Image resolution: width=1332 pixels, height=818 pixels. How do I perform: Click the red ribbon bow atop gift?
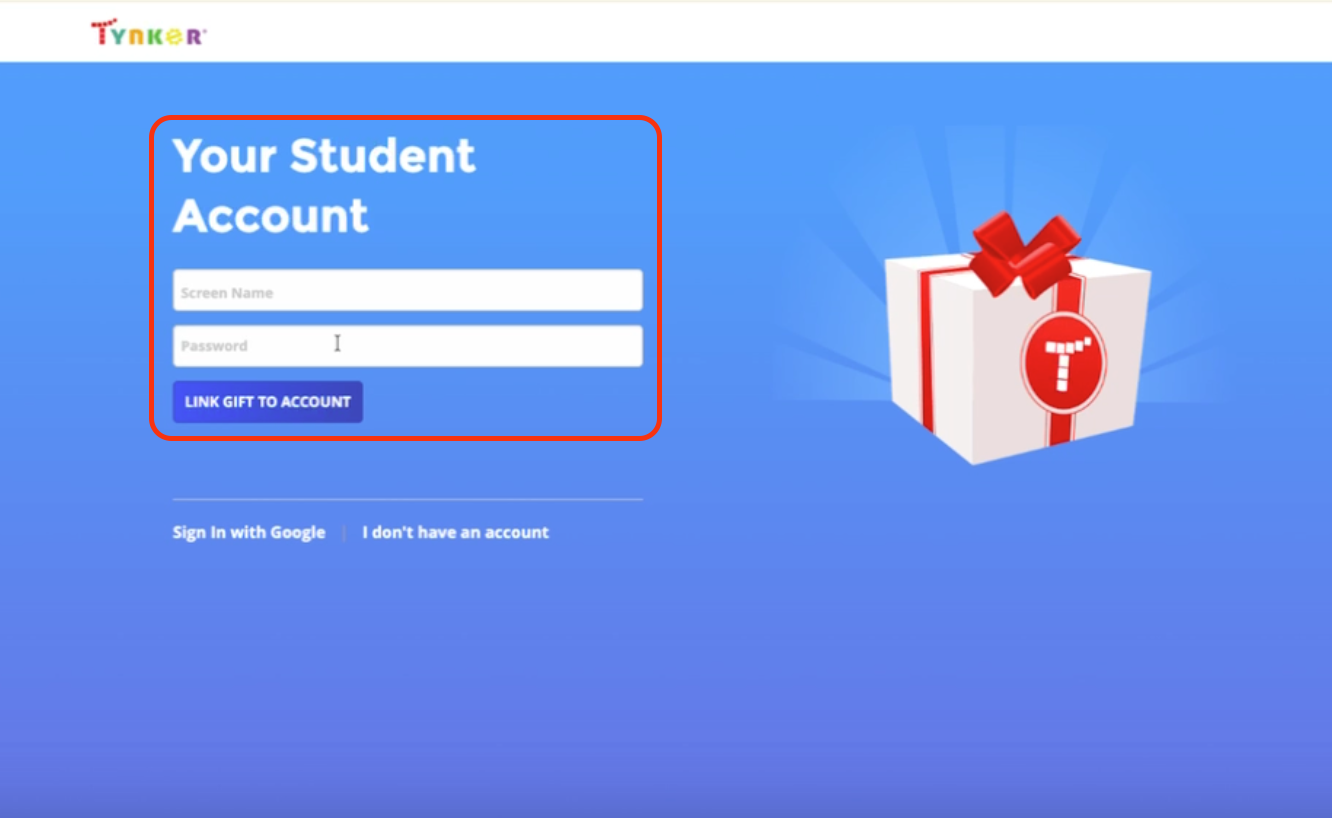[1021, 253]
